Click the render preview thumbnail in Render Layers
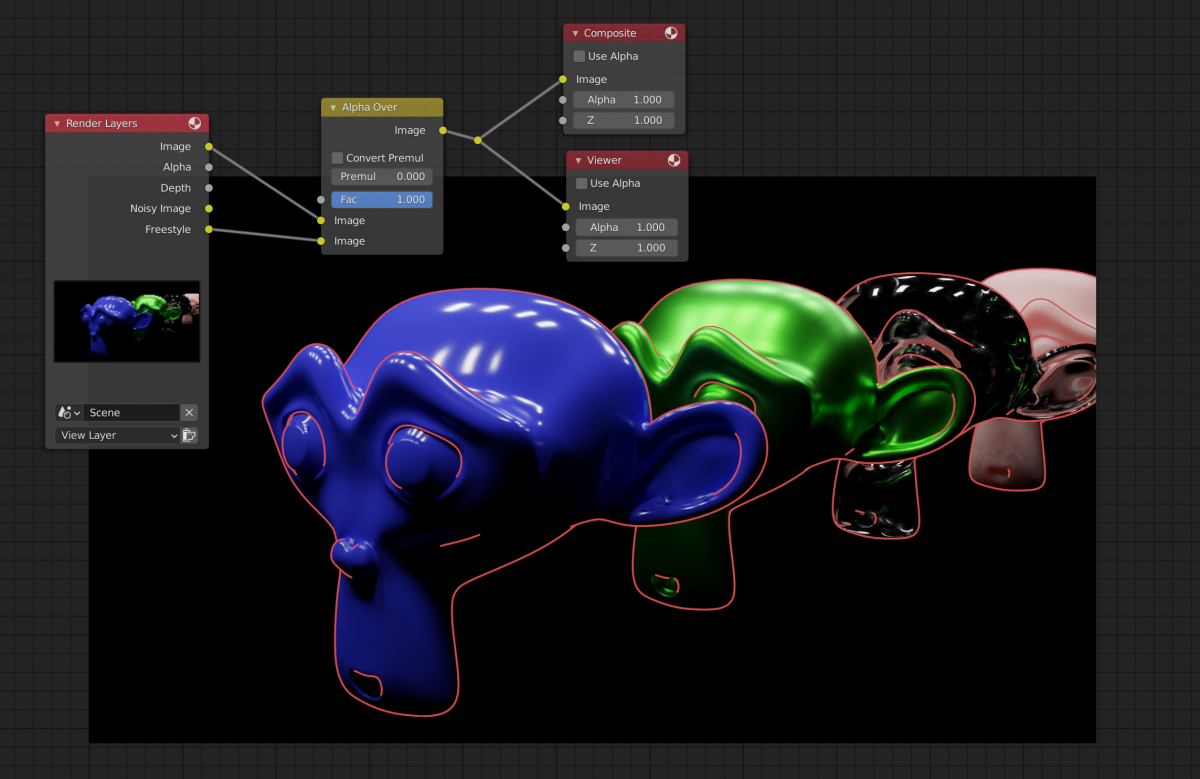 pos(127,321)
